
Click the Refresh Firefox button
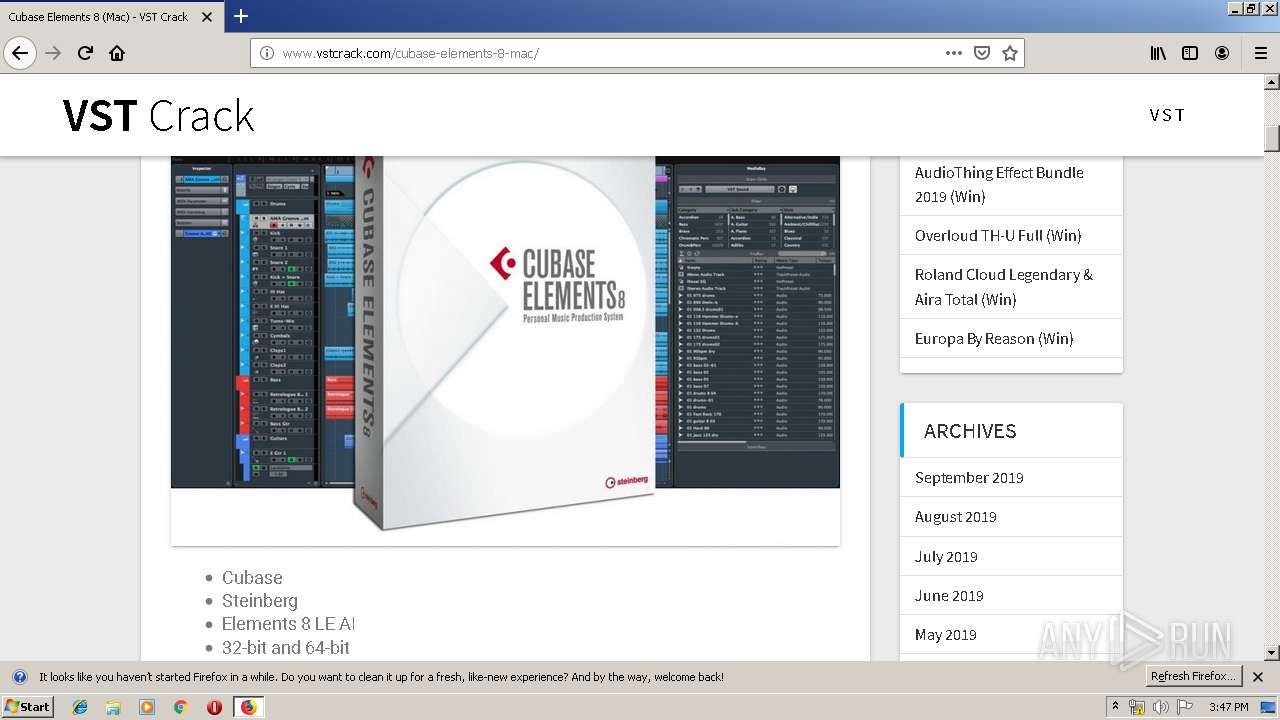1191,676
